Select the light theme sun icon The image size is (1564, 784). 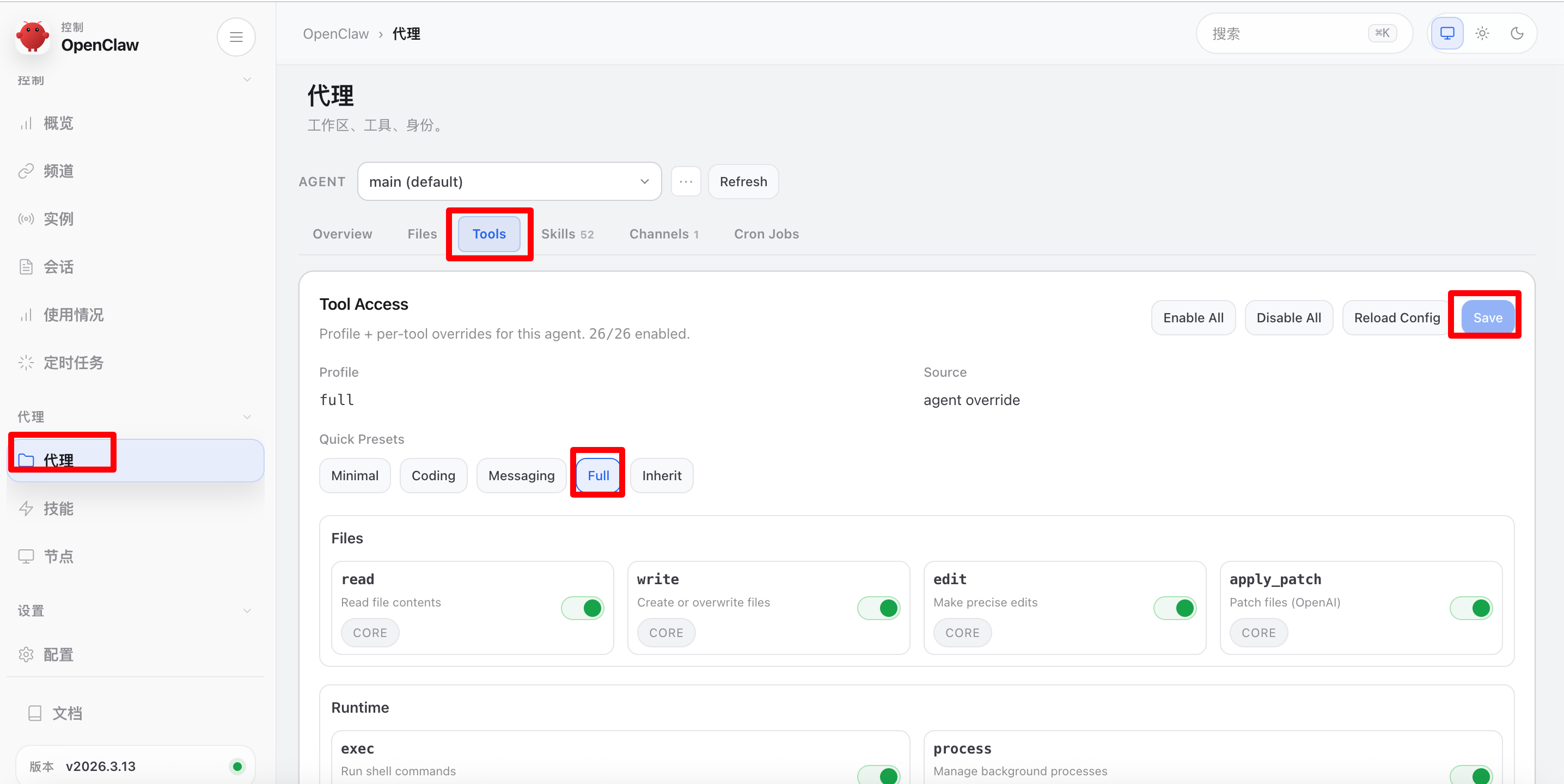coord(1482,33)
